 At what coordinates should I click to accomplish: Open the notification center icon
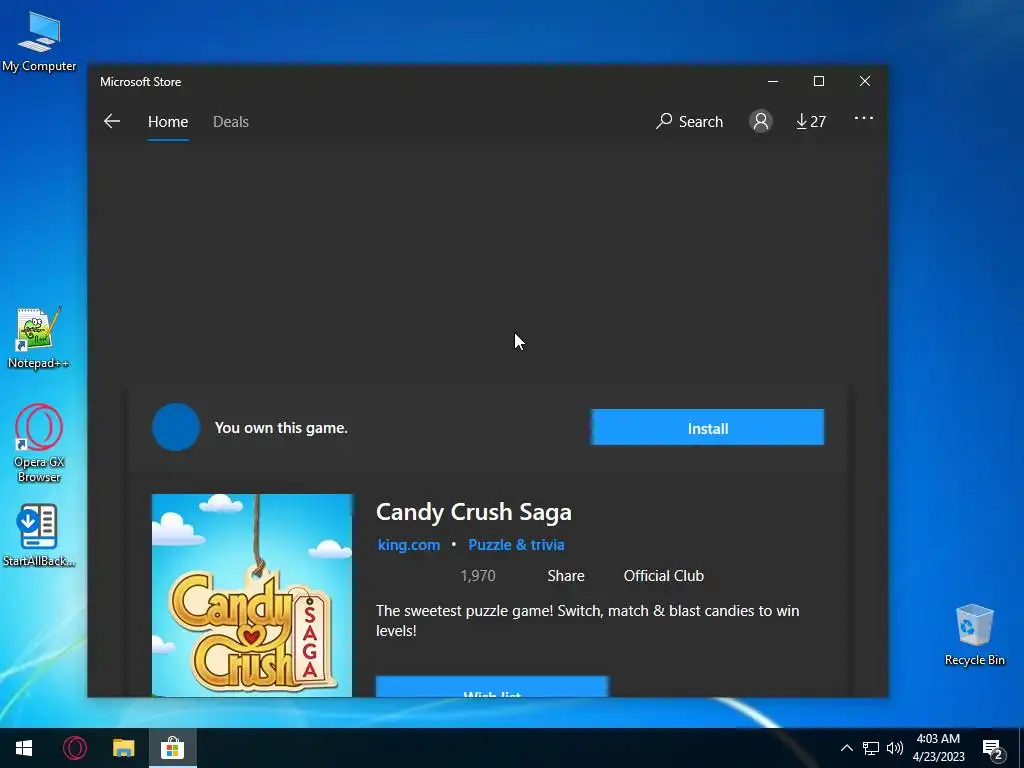993,749
